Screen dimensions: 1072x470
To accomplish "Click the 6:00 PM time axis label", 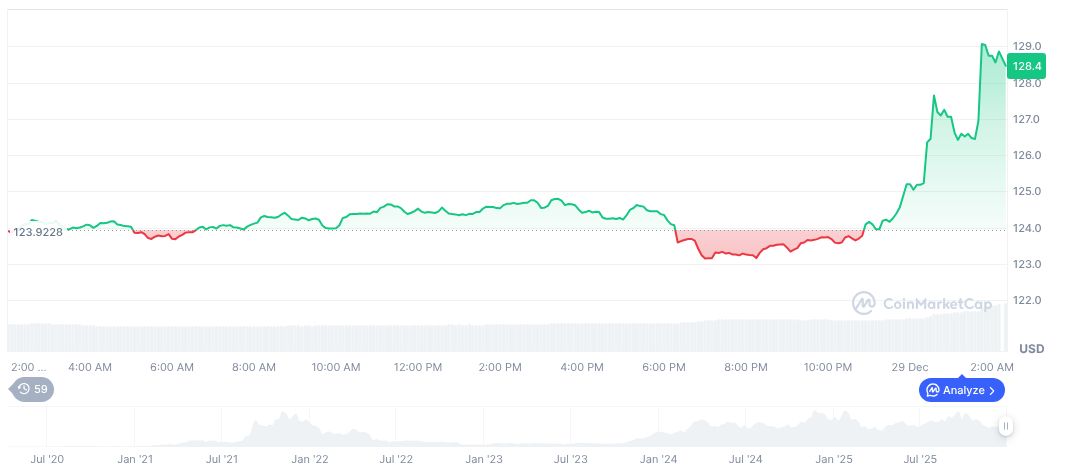I will click(x=665, y=367).
